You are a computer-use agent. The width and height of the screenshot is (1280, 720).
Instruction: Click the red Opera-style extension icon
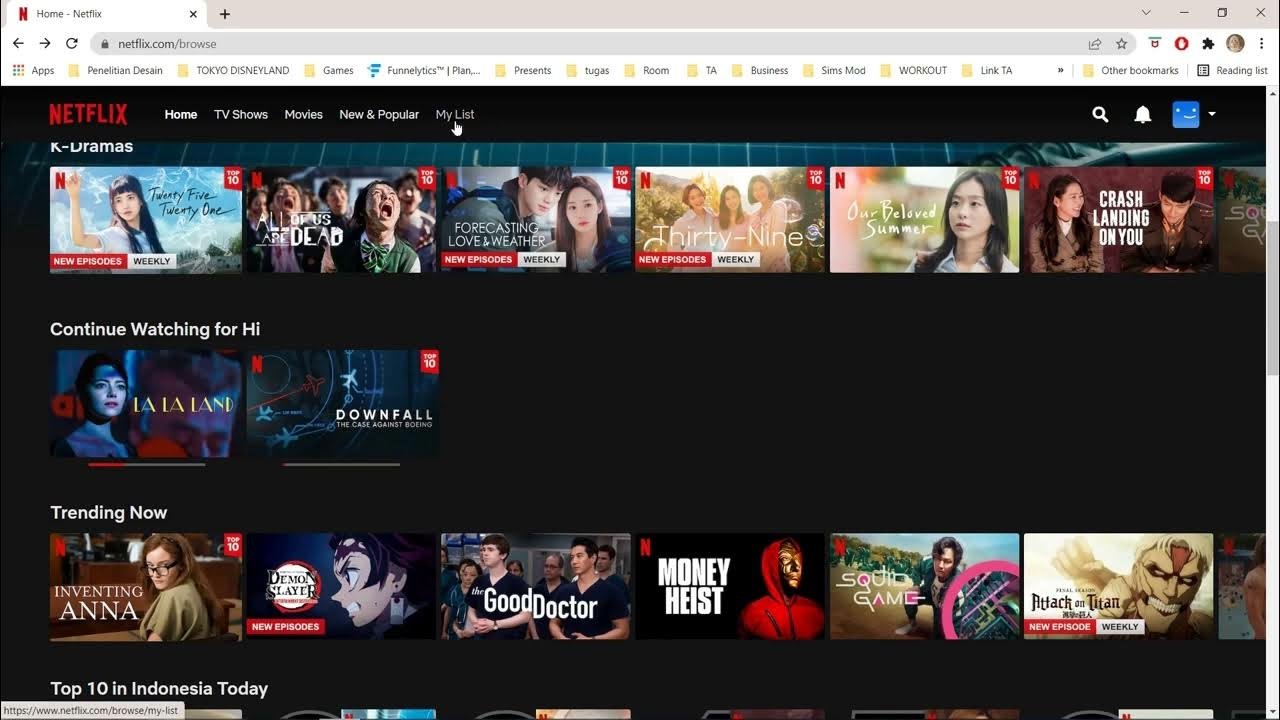pyautogui.click(x=1181, y=44)
